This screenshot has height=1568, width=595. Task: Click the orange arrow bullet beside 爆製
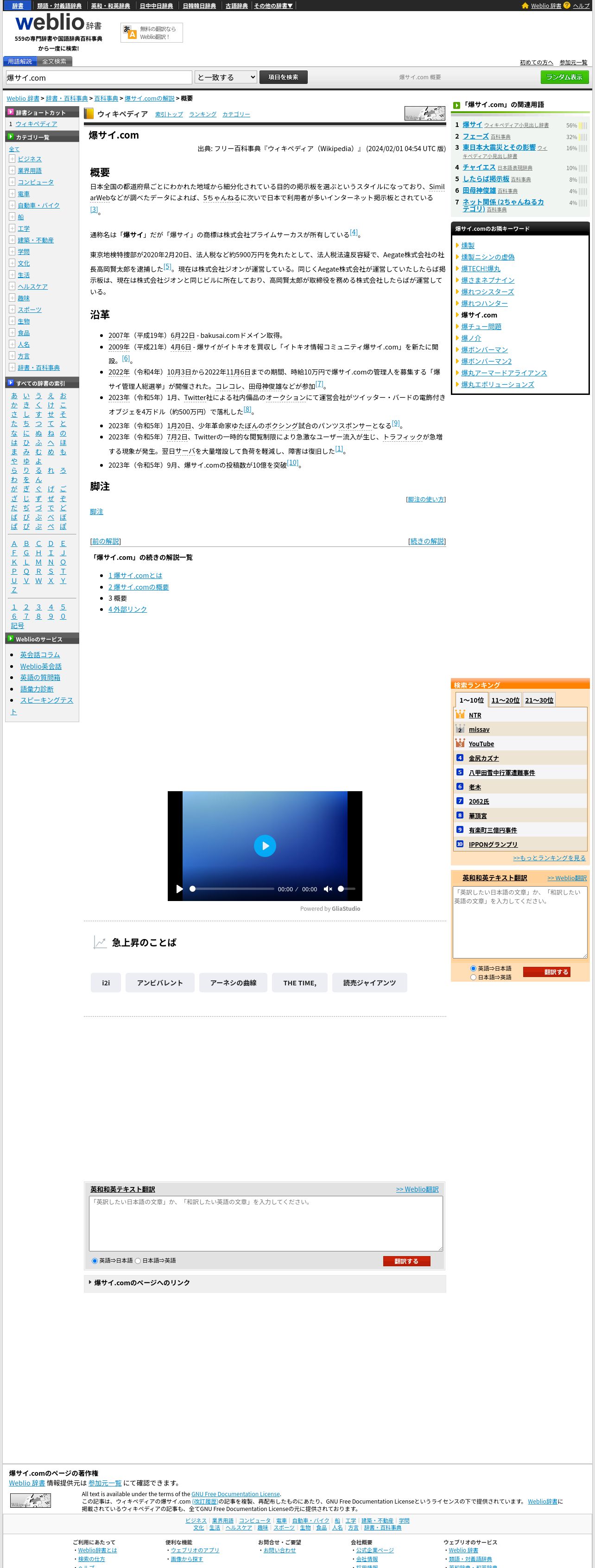pyautogui.click(x=457, y=245)
